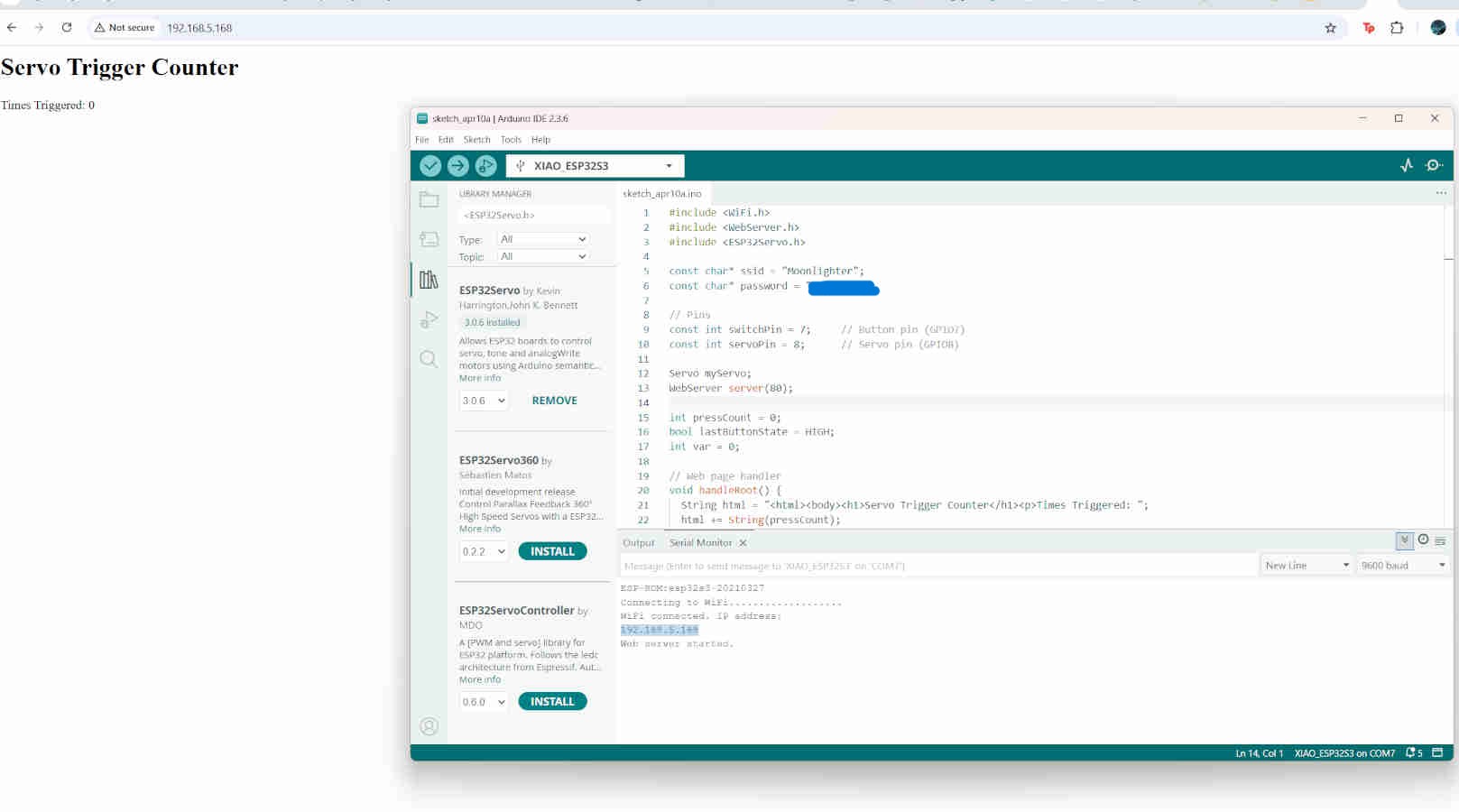This screenshot has width=1459, height=812.
Task: Click the Verify checkmark button in Arduino IDE
Action: pos(430,166)
